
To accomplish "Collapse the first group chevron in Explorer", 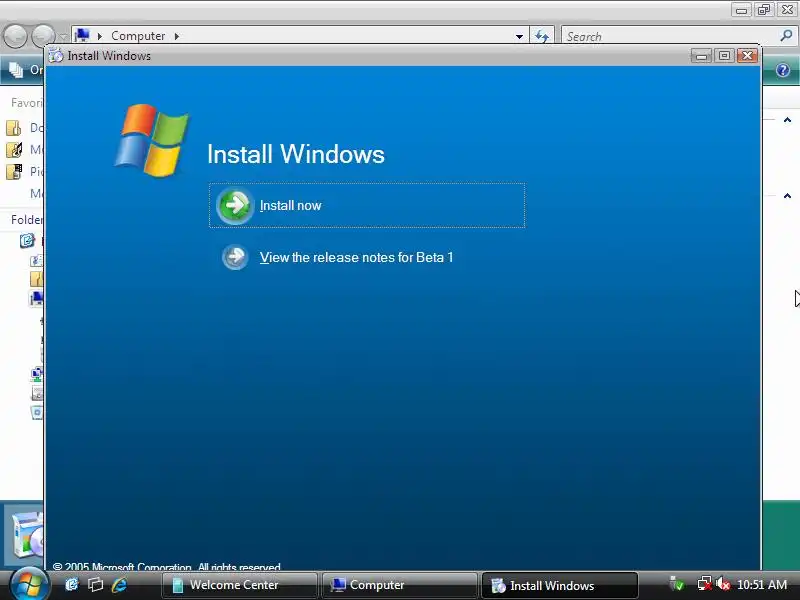I will click(x=787, y=120).
